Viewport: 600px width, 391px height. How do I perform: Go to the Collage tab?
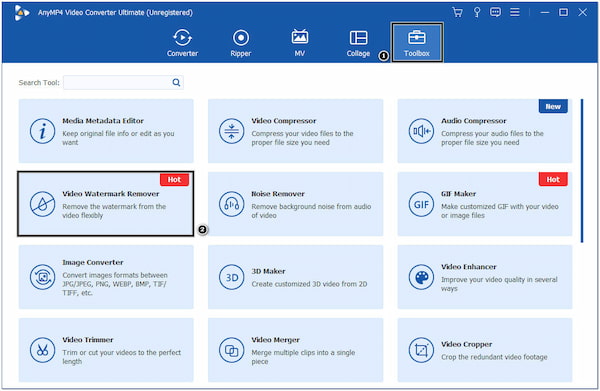tap(358, 43)
